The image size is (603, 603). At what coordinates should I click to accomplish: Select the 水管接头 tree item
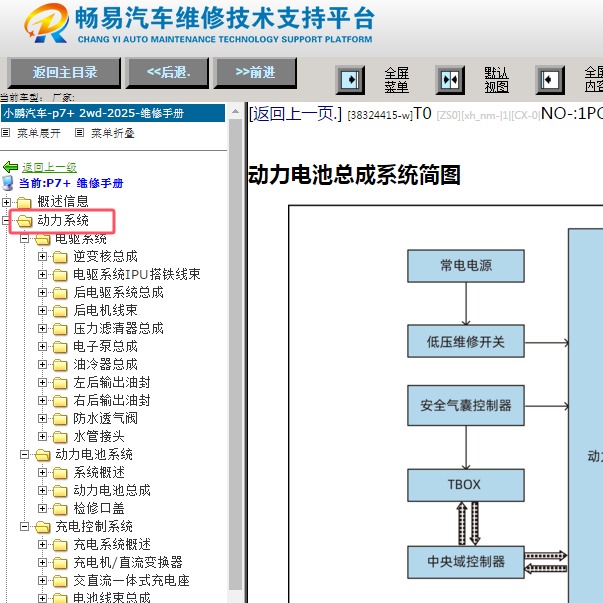99,436
